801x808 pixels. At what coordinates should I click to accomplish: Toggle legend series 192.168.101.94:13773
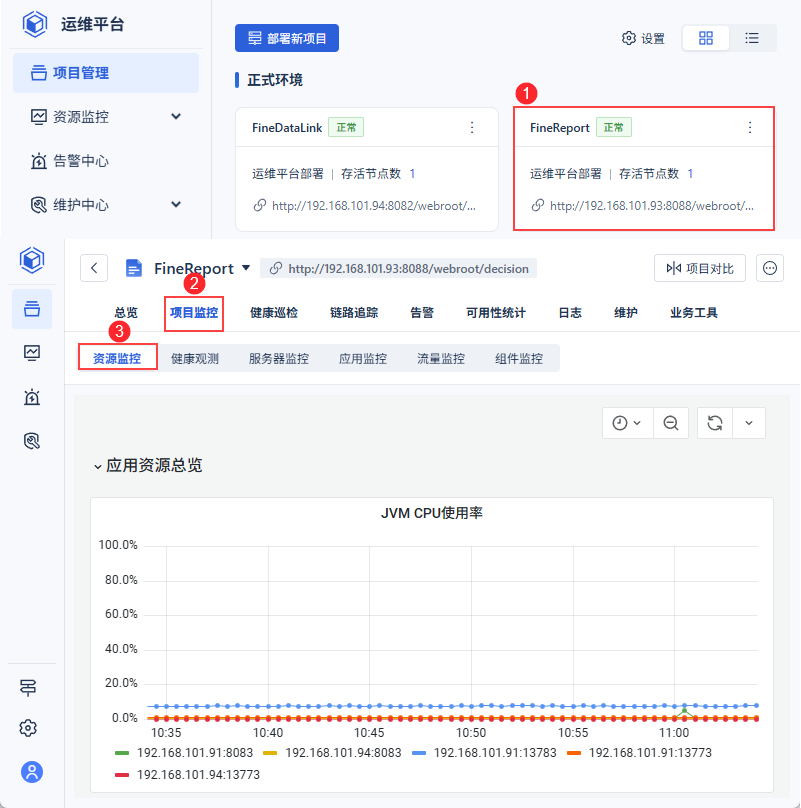(188, 775)
